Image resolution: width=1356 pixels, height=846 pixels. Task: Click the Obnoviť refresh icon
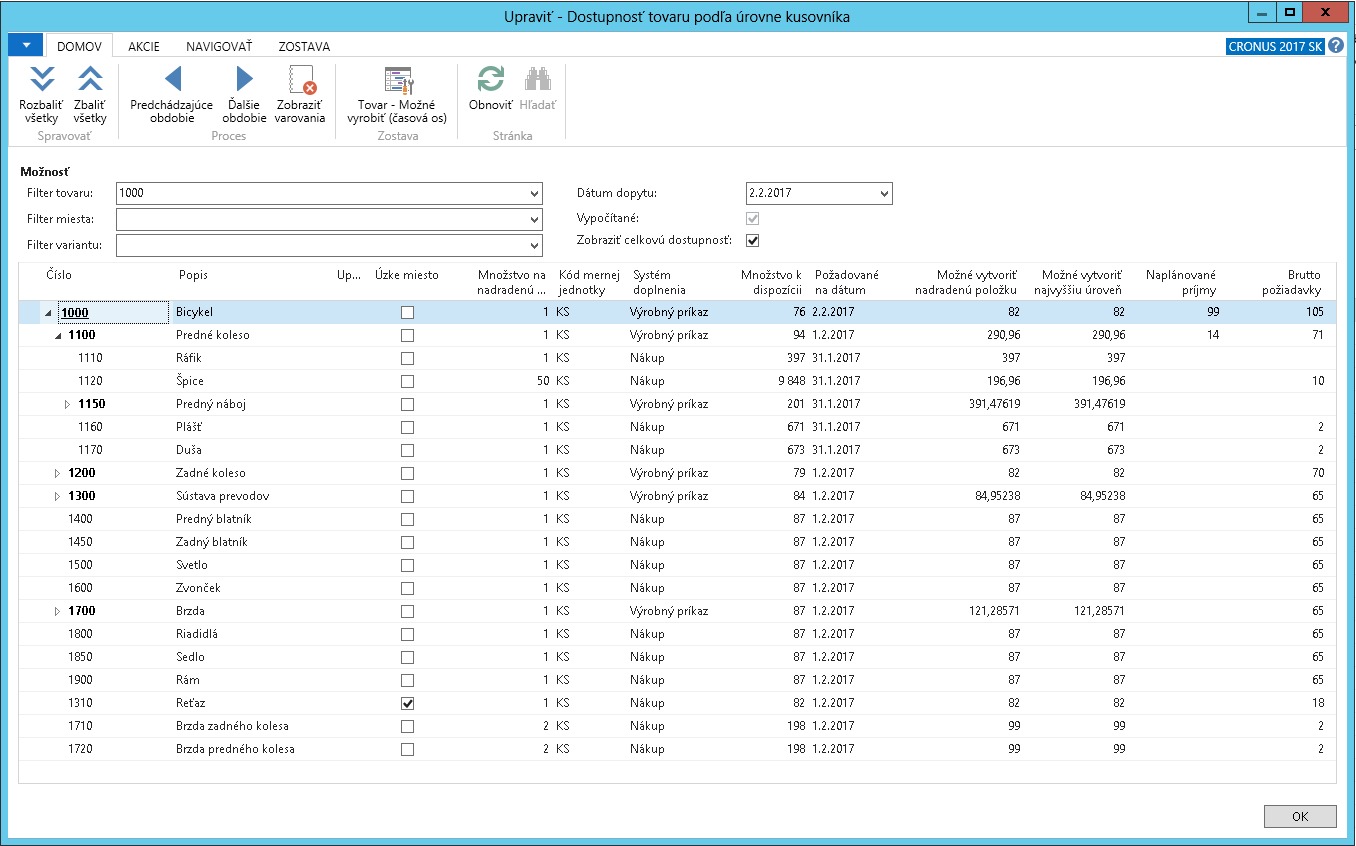pyautogui.click(x=490, y=79)
